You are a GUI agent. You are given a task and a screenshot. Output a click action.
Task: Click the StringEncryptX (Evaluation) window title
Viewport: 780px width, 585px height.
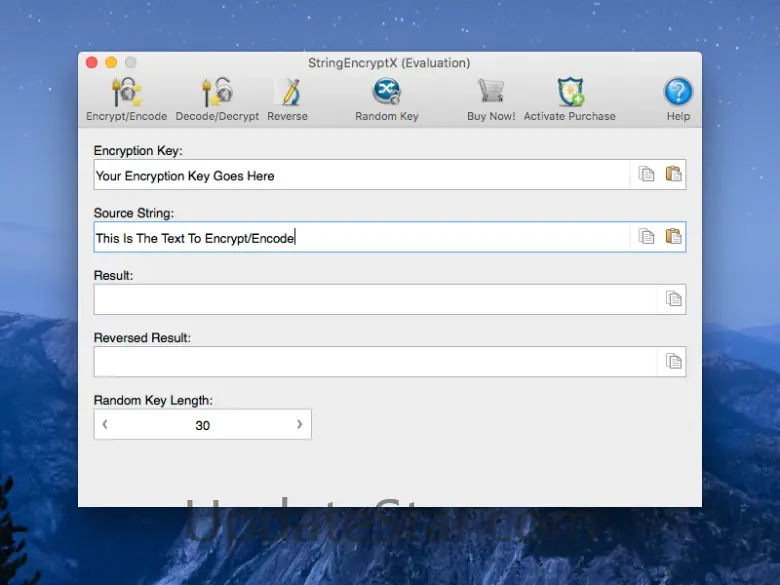pyautogui.click(x=389, y=63)
